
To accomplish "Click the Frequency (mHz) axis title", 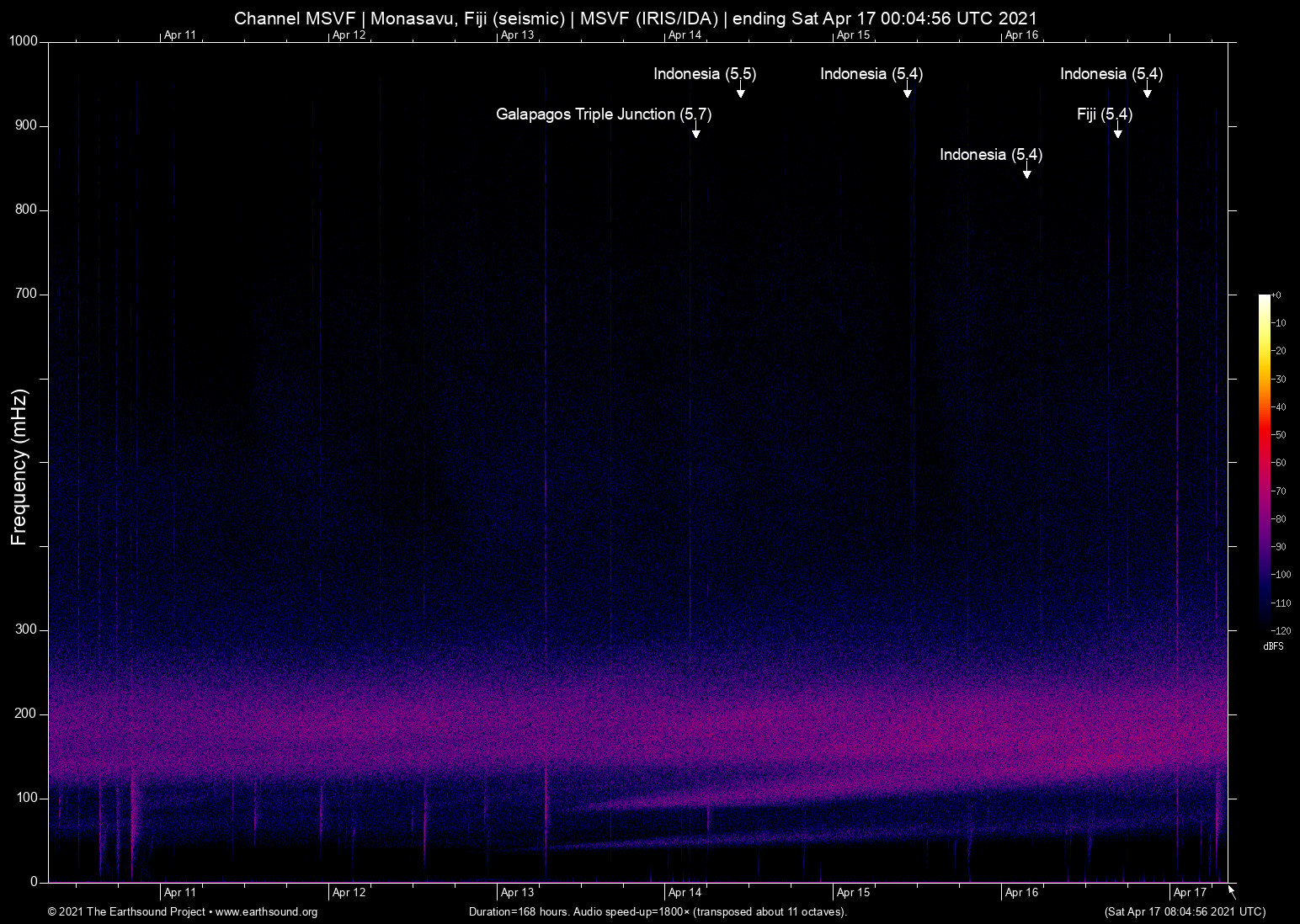I will point(19,467).
